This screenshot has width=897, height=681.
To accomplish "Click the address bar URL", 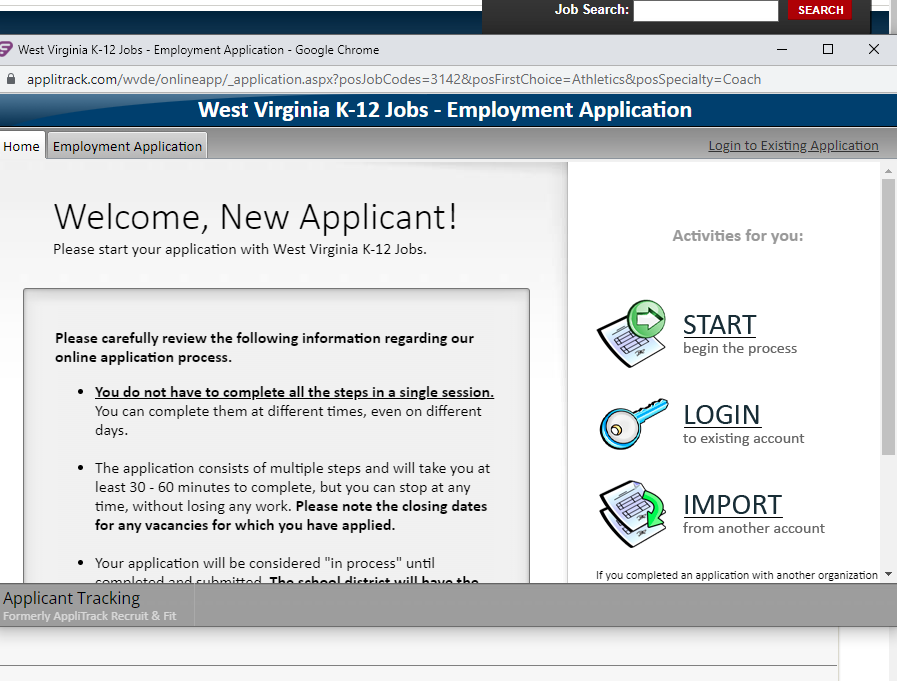I will coord(394,79).
